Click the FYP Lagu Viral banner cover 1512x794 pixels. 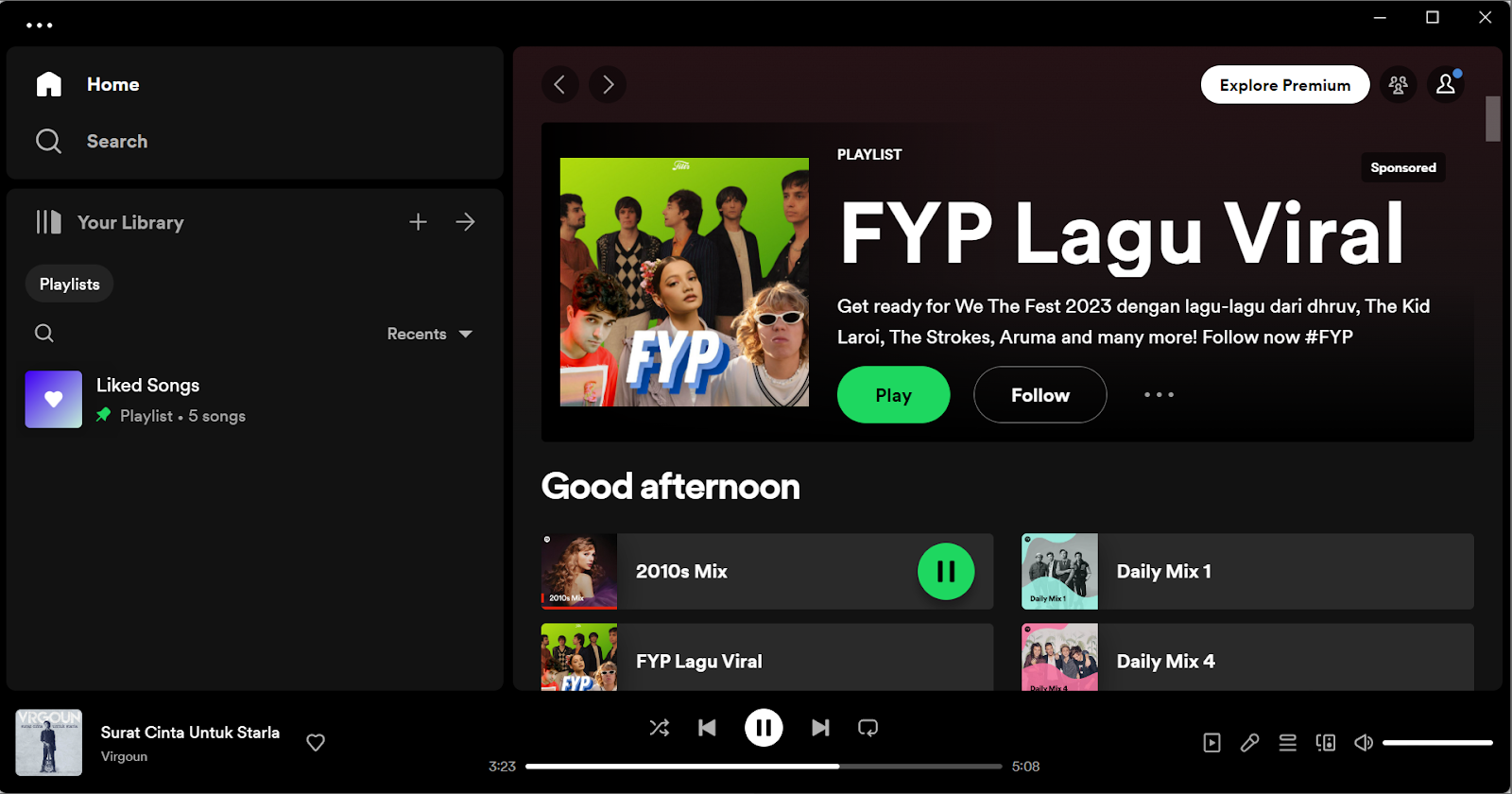point(684,282)
